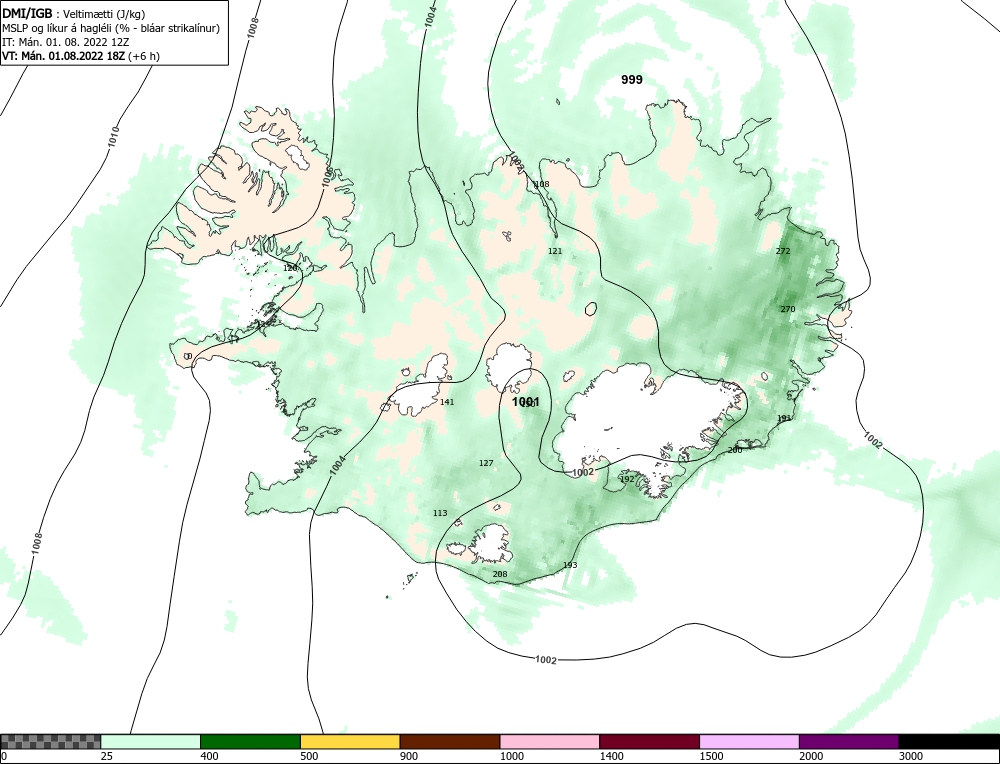This screenshot has height=764, width=1000.
Task: Click the '270' CAPE value on the map
Action: (x=788, y=309)
